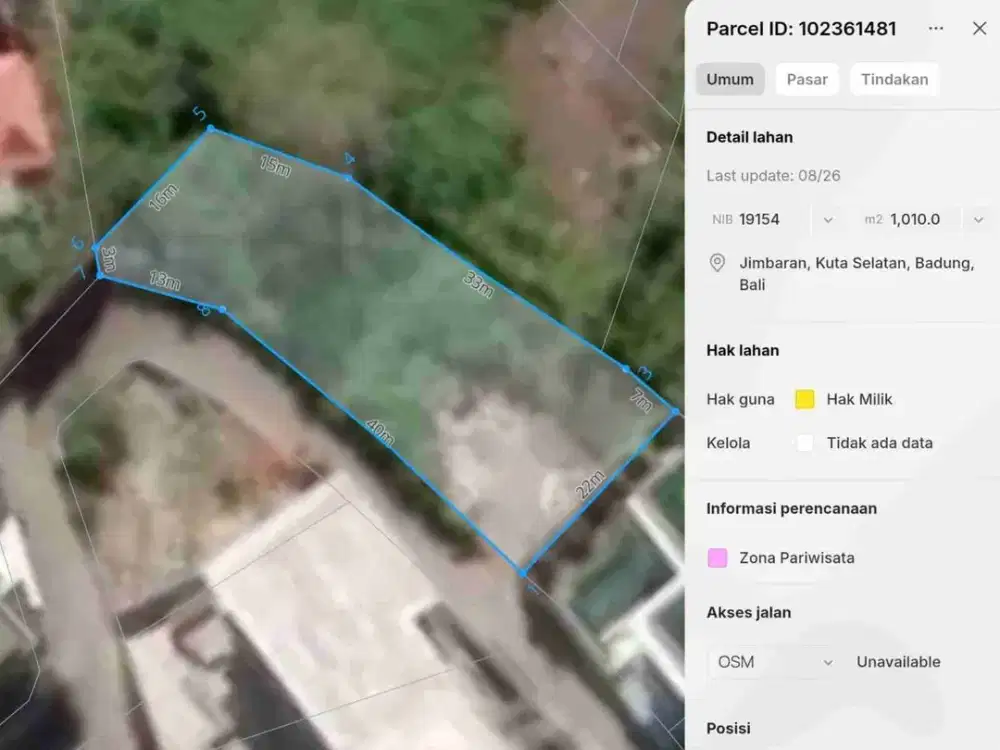Select parcel vertex number 5
The width and height of the screenshot is (1000, 750).
[x=211, y=129]
